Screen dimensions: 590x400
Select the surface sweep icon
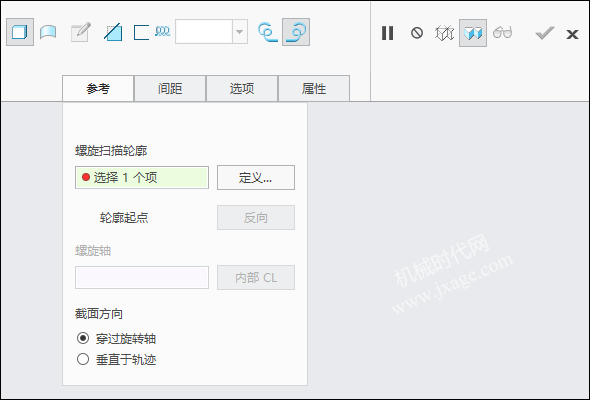[x=48, y=32]
